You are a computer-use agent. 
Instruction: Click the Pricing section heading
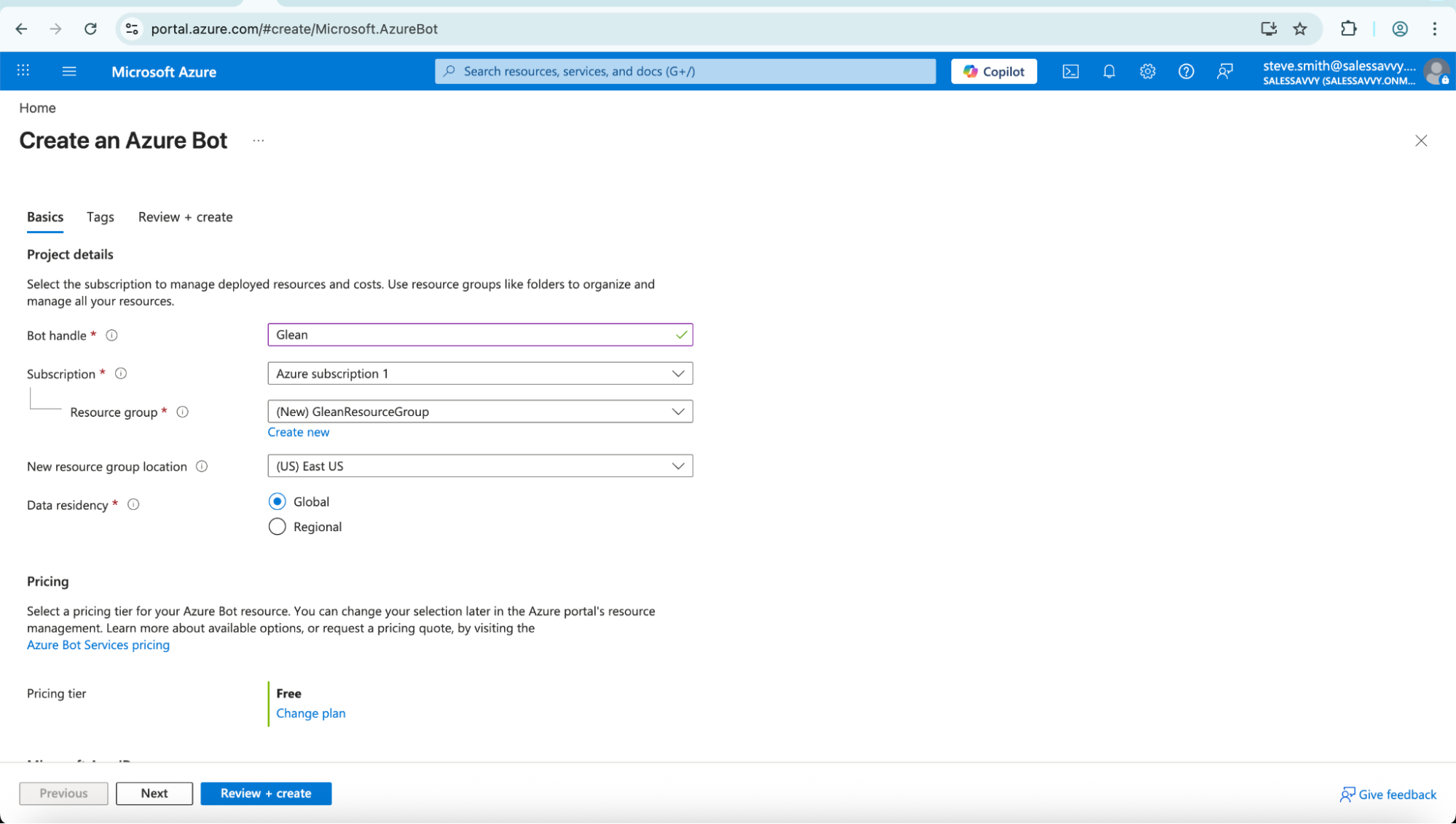coord(48,581)
